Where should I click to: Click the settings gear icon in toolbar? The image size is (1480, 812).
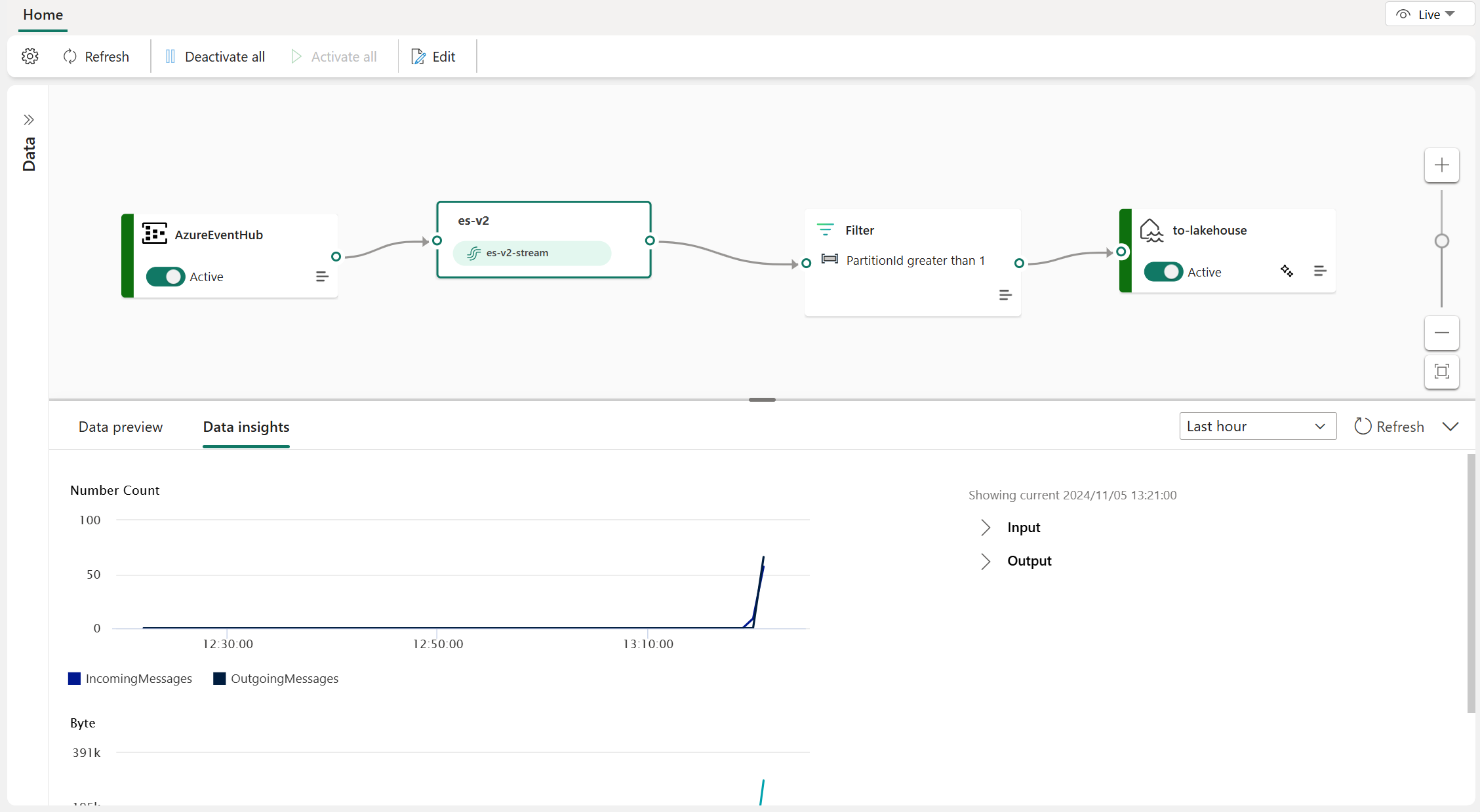pyautogui.click(x=30, y=56)
